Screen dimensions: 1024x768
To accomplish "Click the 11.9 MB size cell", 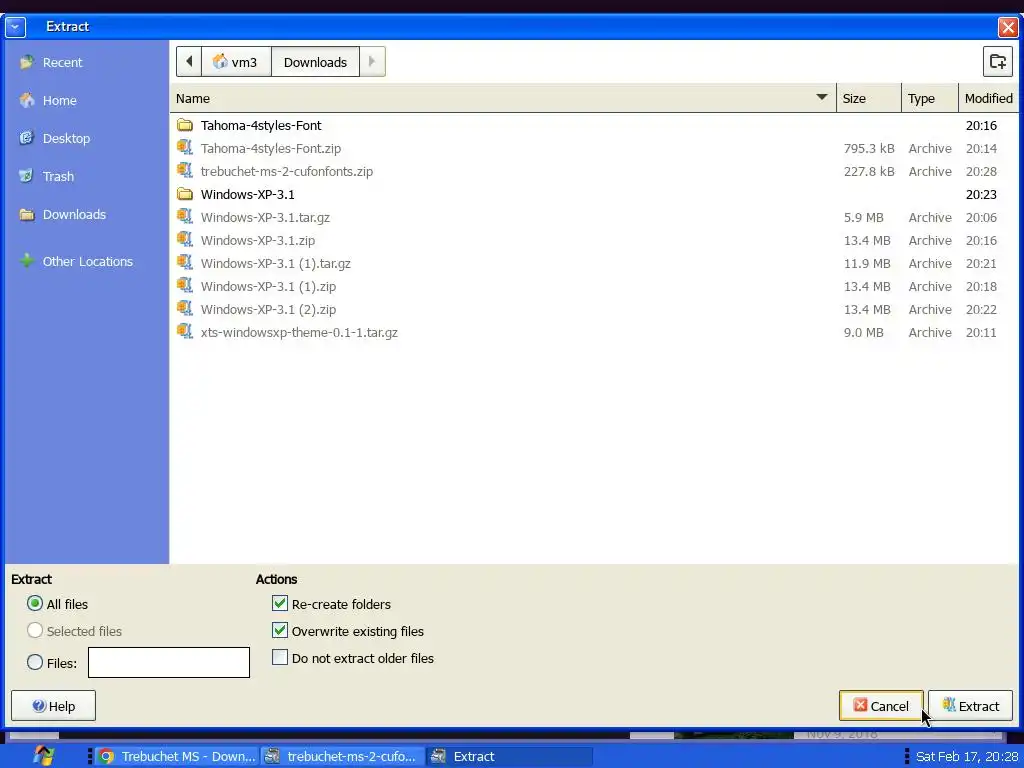I will [x=867, y=263].
